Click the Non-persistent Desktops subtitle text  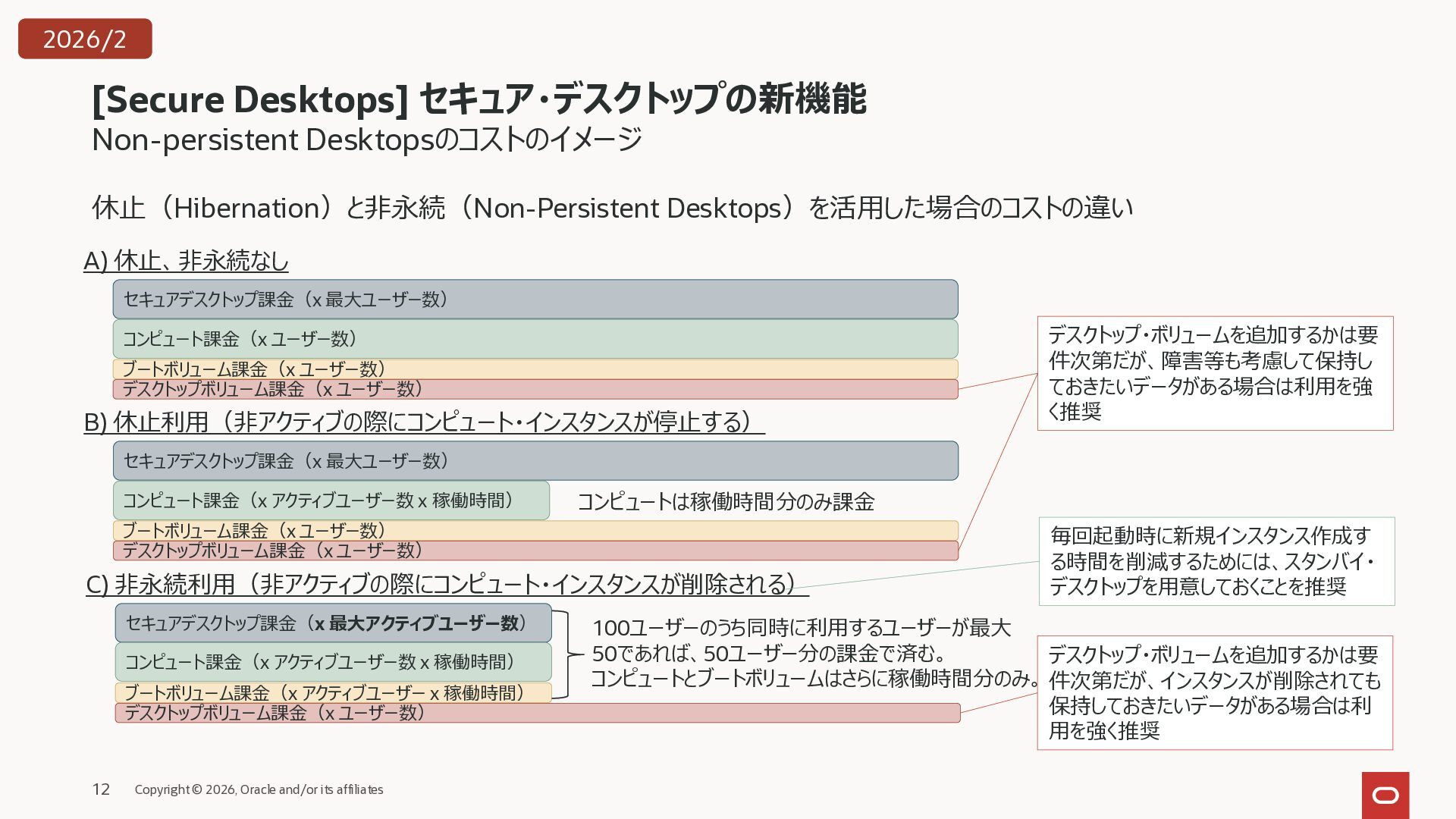pos(366,140)
